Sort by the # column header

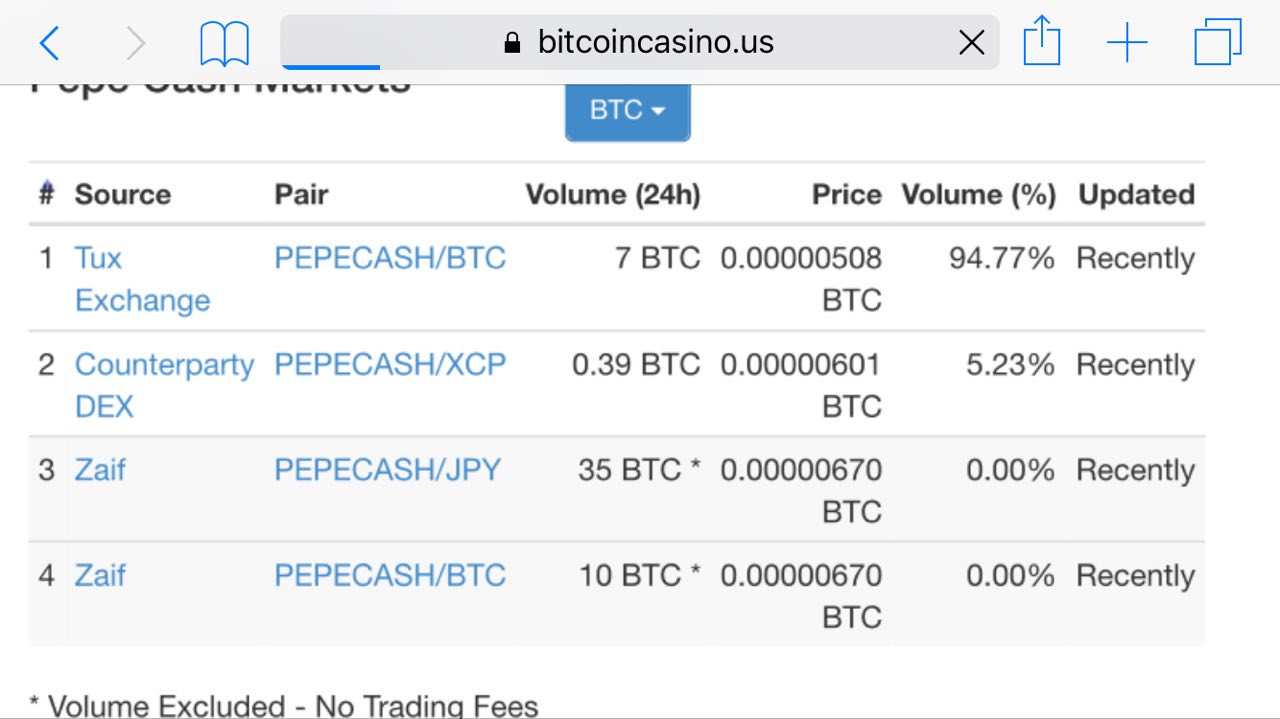[x=46, y=194]
